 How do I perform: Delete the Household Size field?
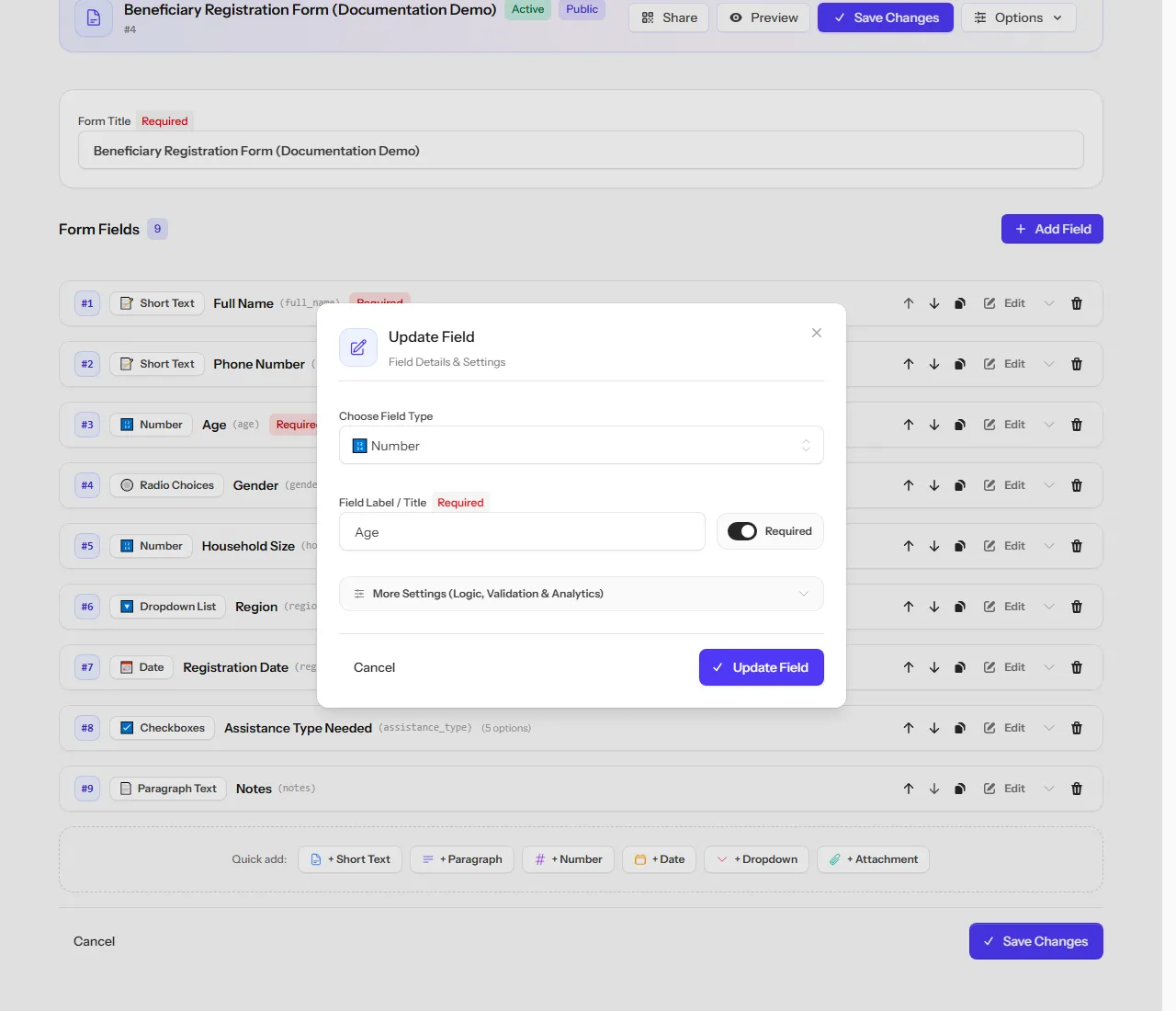click(x=1077, y=546)
